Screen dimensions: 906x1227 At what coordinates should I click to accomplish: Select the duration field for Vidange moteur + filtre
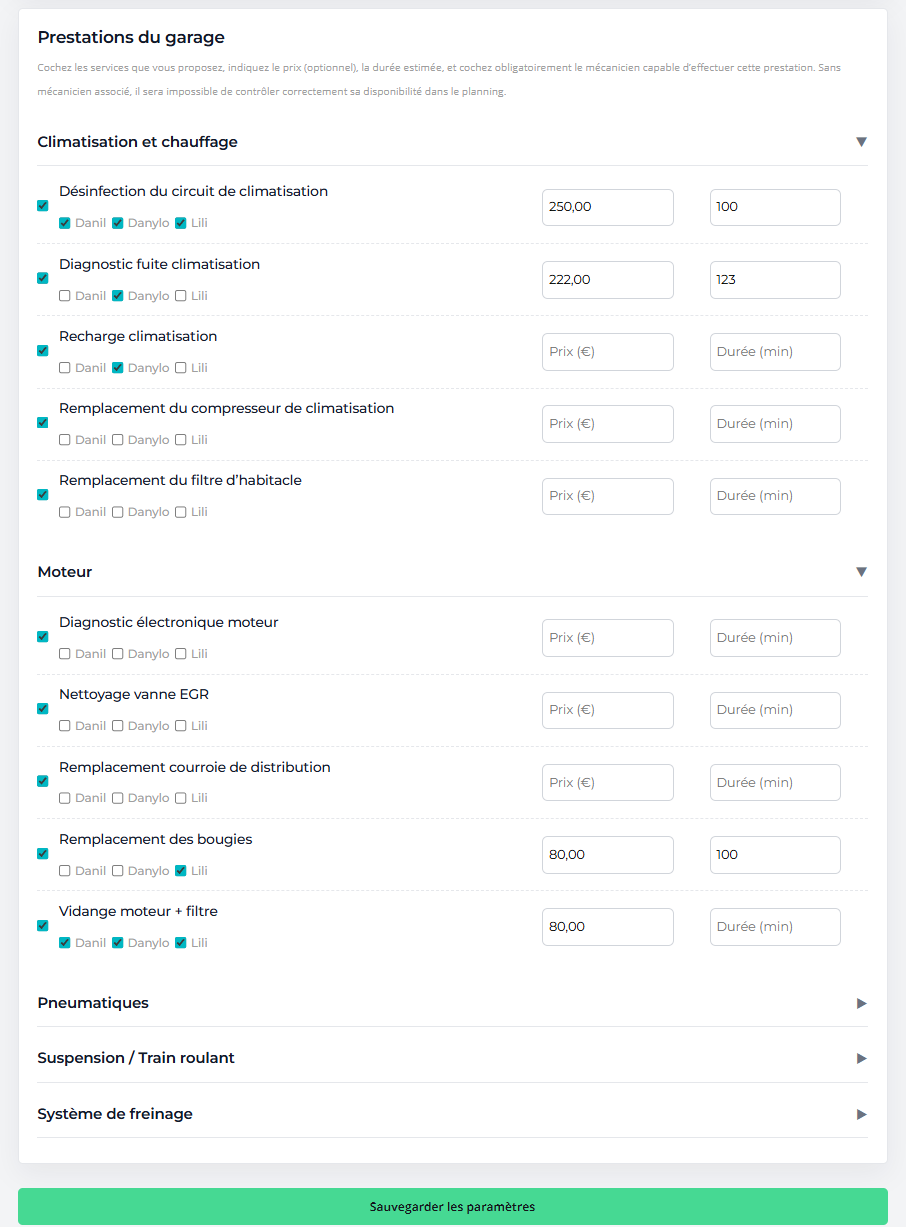click(774, 926)
